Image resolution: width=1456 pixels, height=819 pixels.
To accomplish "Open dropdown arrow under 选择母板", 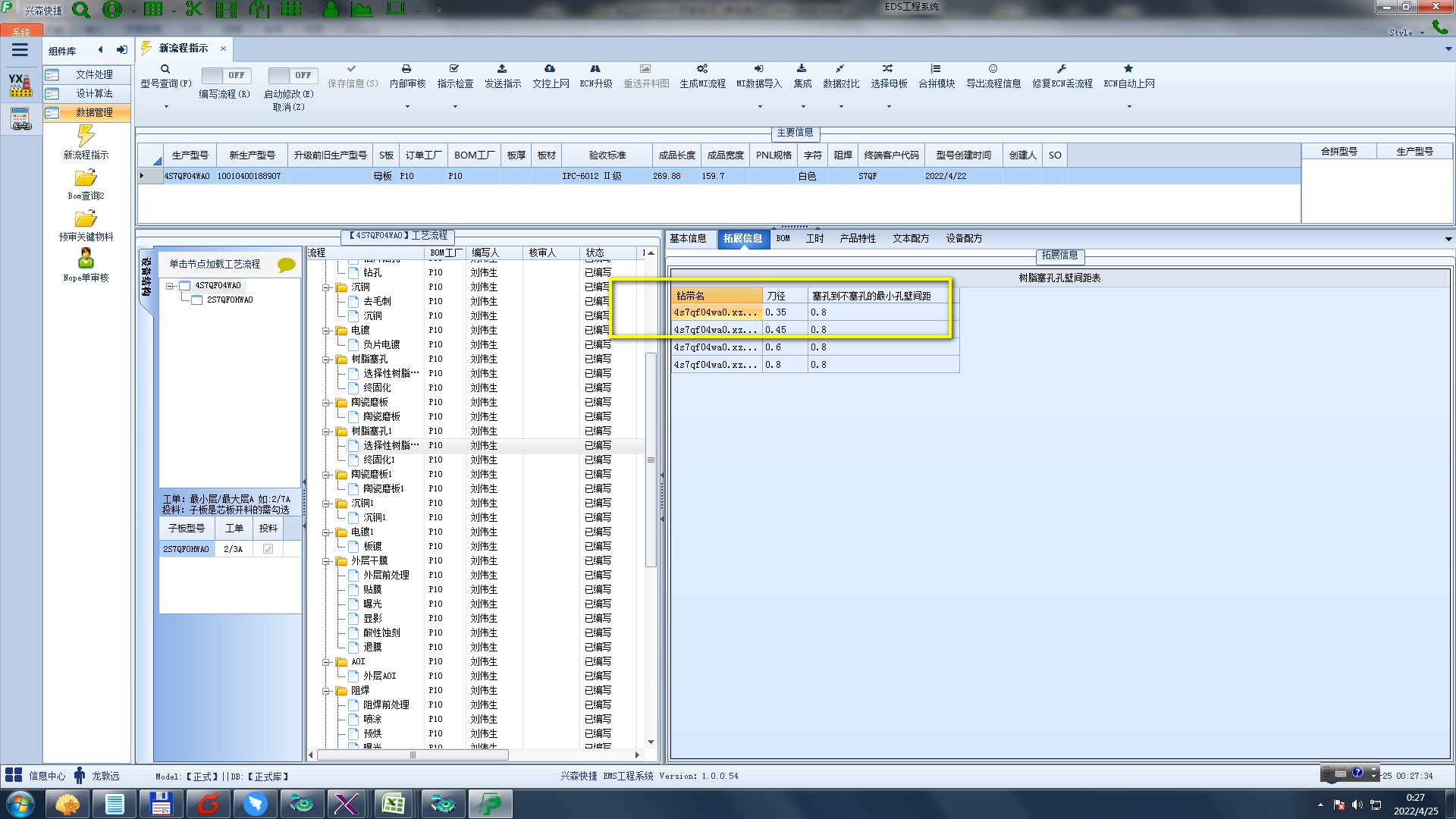I will coord(889,106).
